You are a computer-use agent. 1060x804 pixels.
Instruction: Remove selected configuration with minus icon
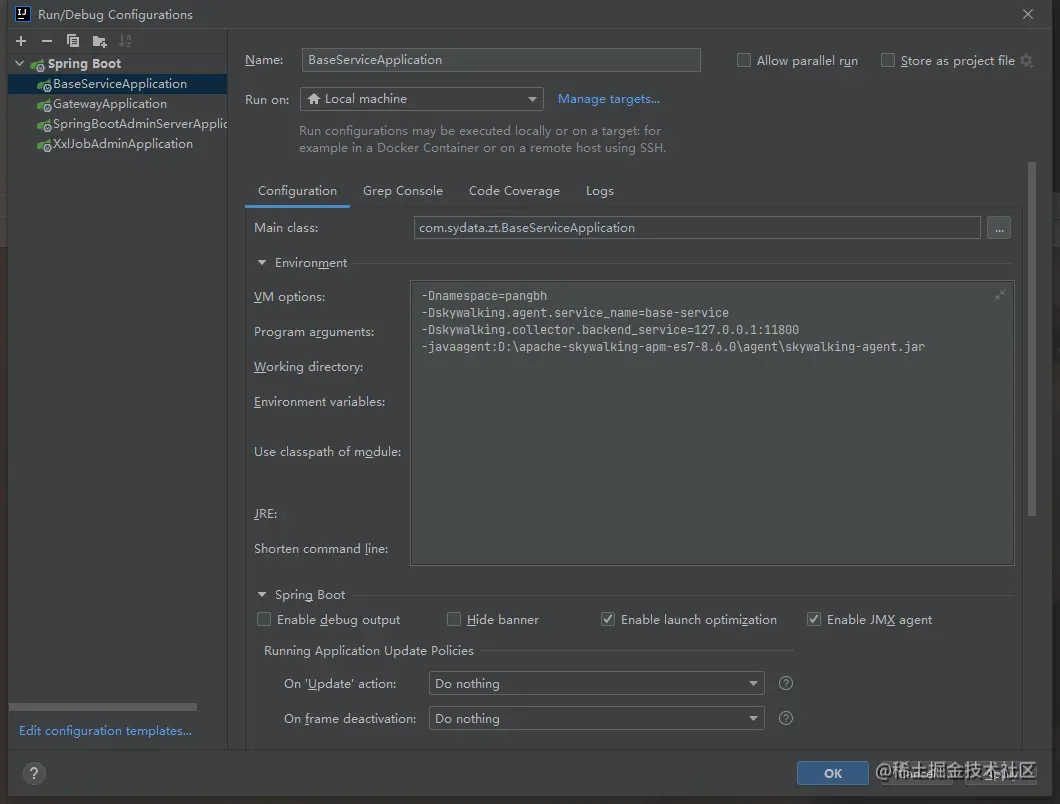[x=47, y=41]
